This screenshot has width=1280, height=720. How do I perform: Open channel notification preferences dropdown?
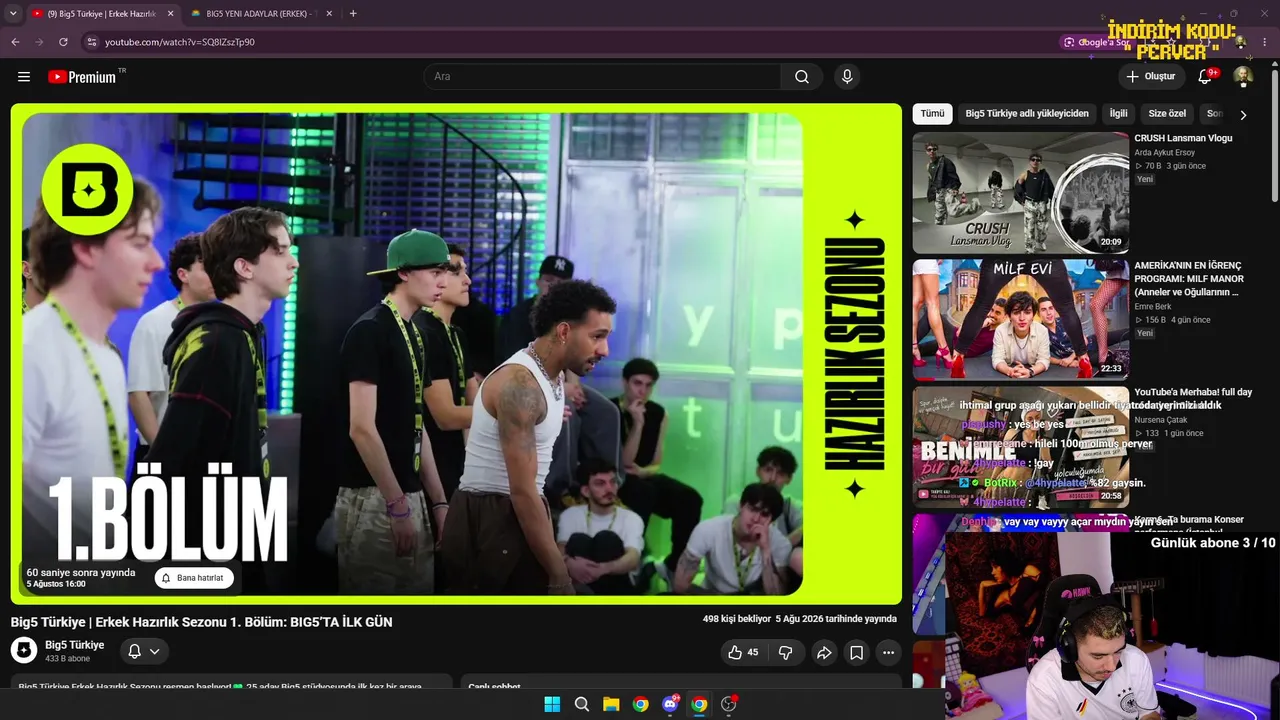[x=144, y=651]
